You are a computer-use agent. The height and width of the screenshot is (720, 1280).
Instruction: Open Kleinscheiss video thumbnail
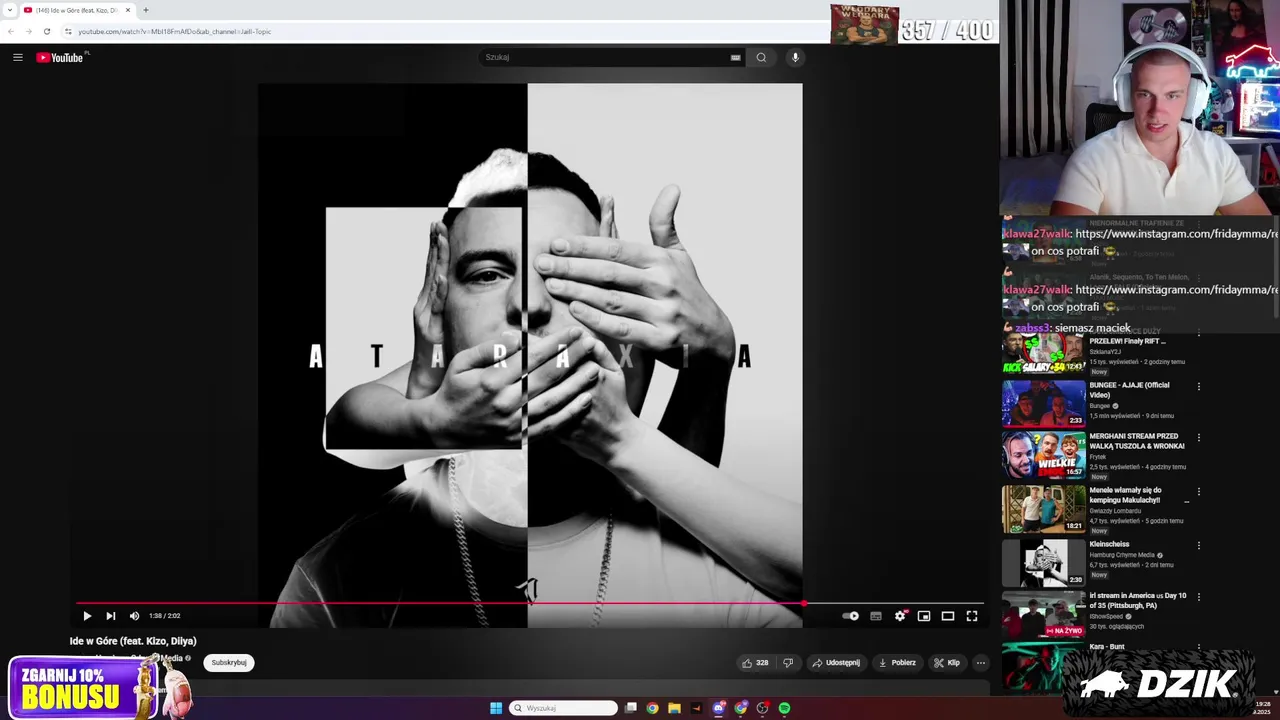pos(1044,562)
